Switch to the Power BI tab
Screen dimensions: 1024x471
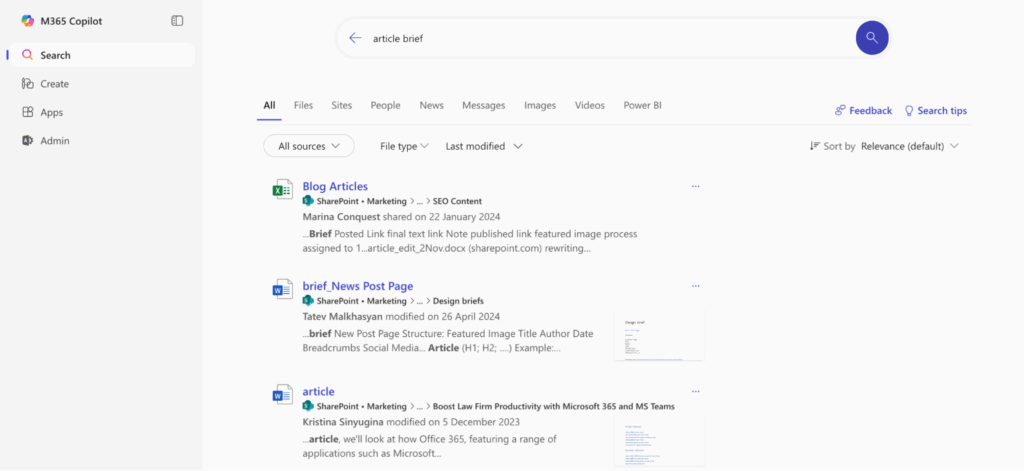[x=643, y=105]
